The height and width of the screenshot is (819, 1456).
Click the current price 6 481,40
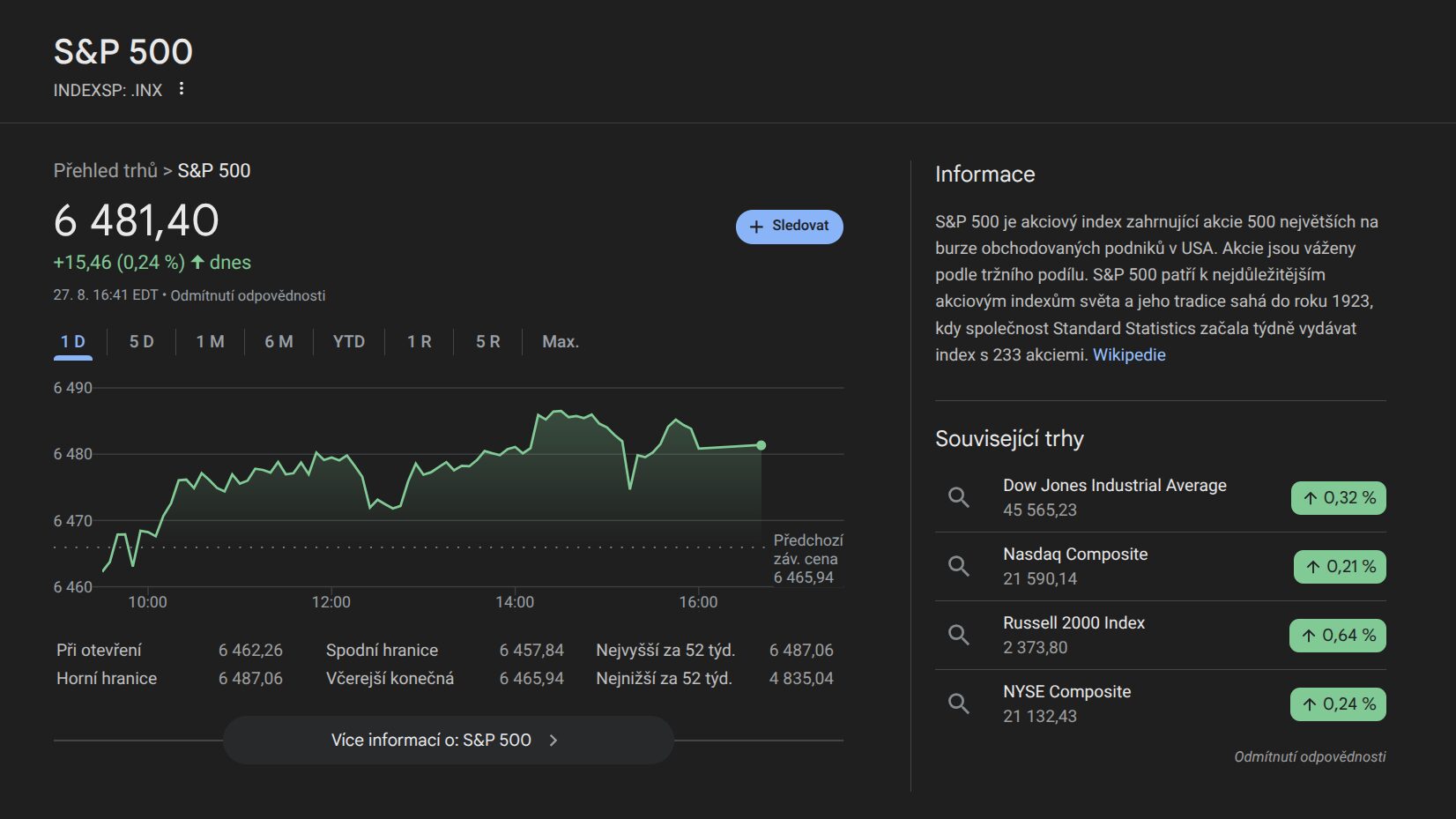[x=137, y=220]
